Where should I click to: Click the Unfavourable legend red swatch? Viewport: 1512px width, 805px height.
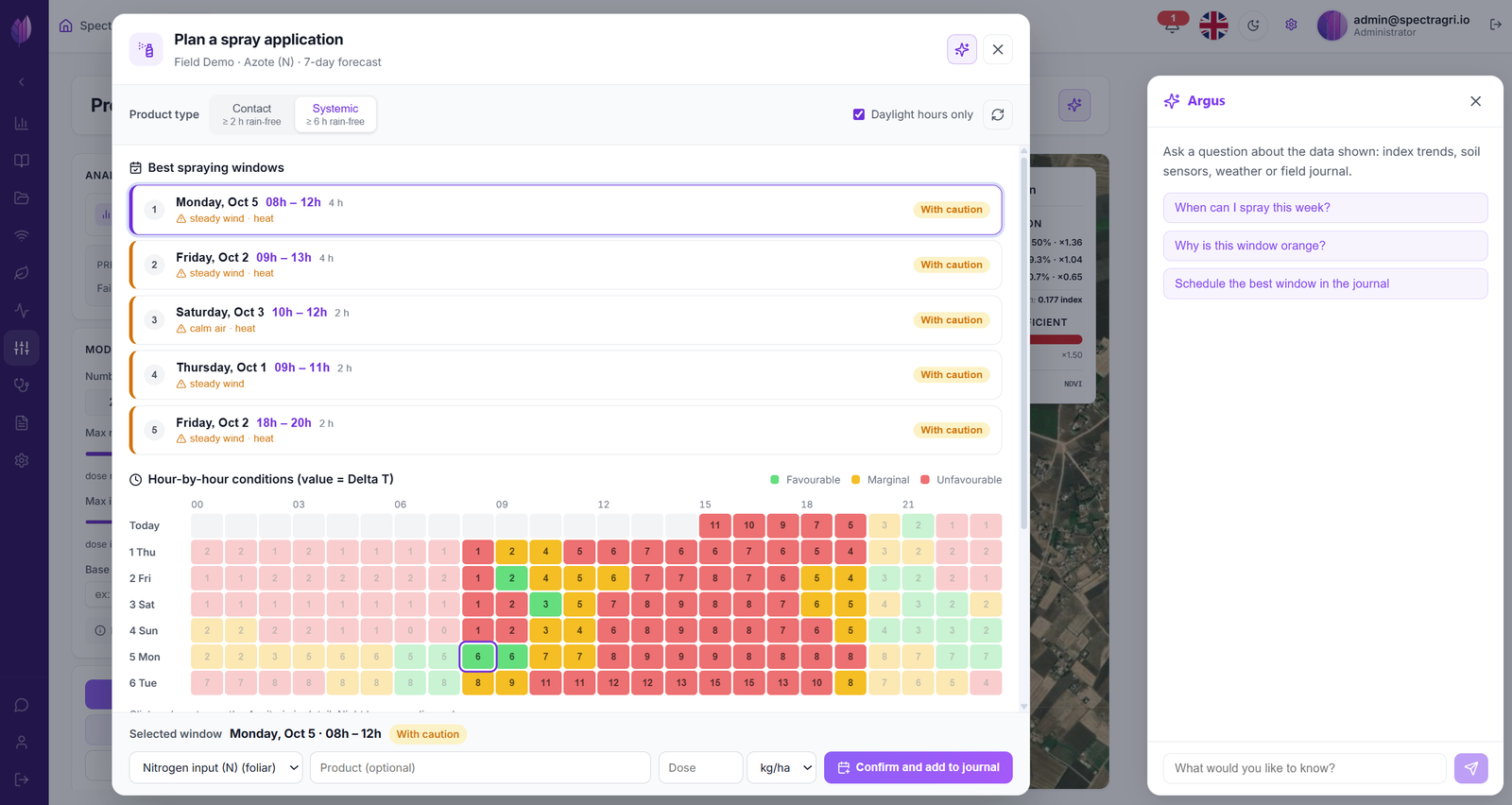pyautogui.click(x=925, y=480)
